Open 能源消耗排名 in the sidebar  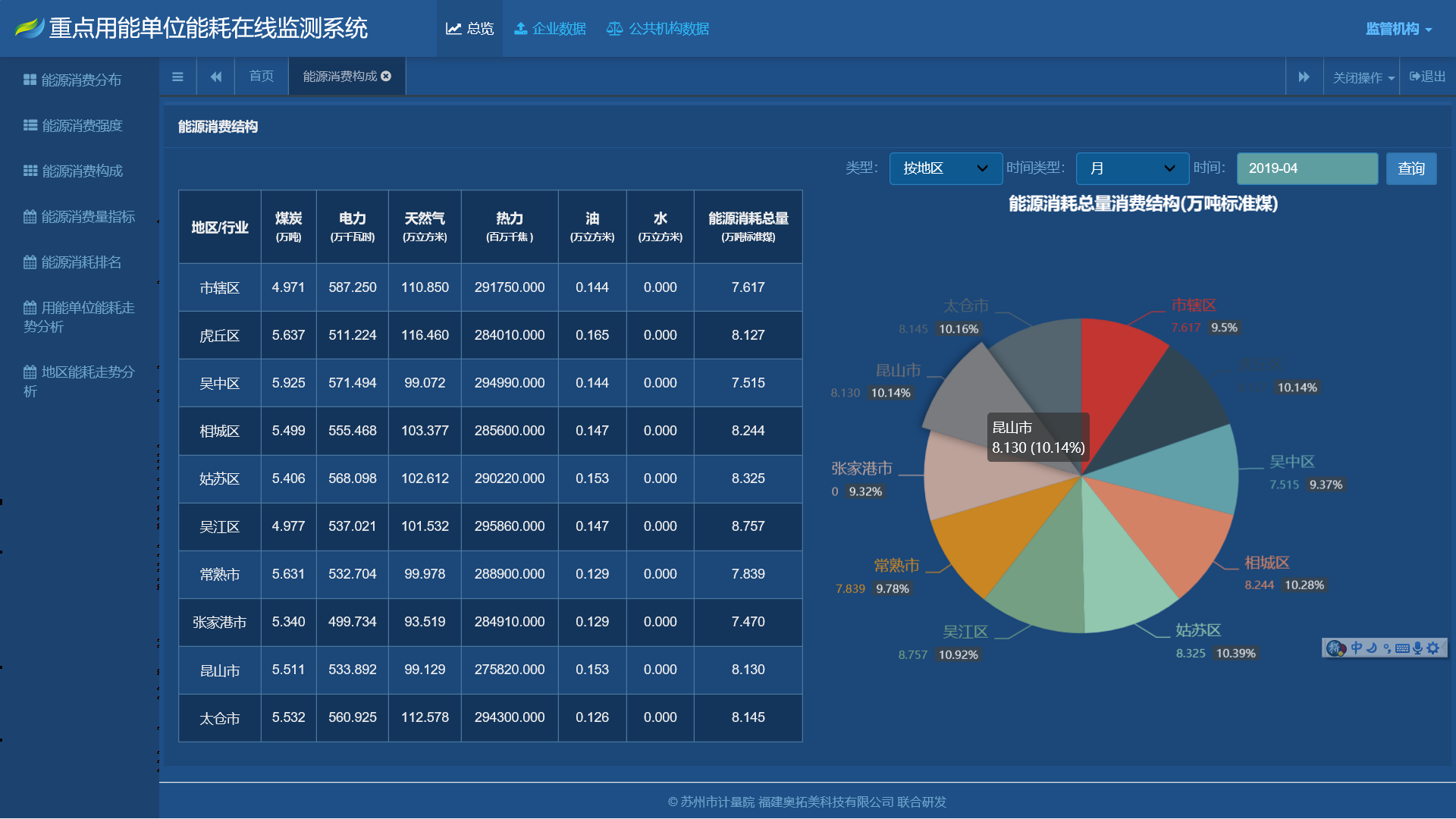(80, 262)
